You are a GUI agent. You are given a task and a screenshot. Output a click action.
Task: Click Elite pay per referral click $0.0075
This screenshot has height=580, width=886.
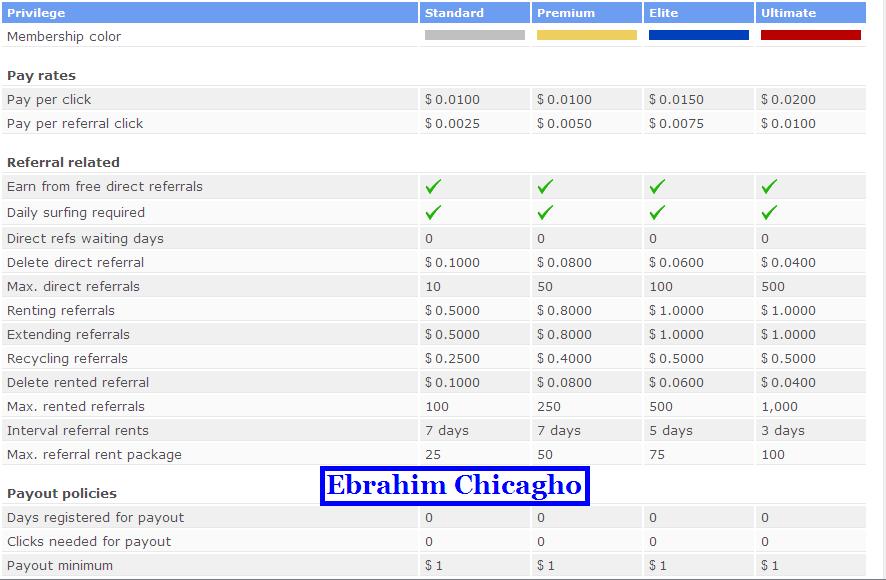676,124
